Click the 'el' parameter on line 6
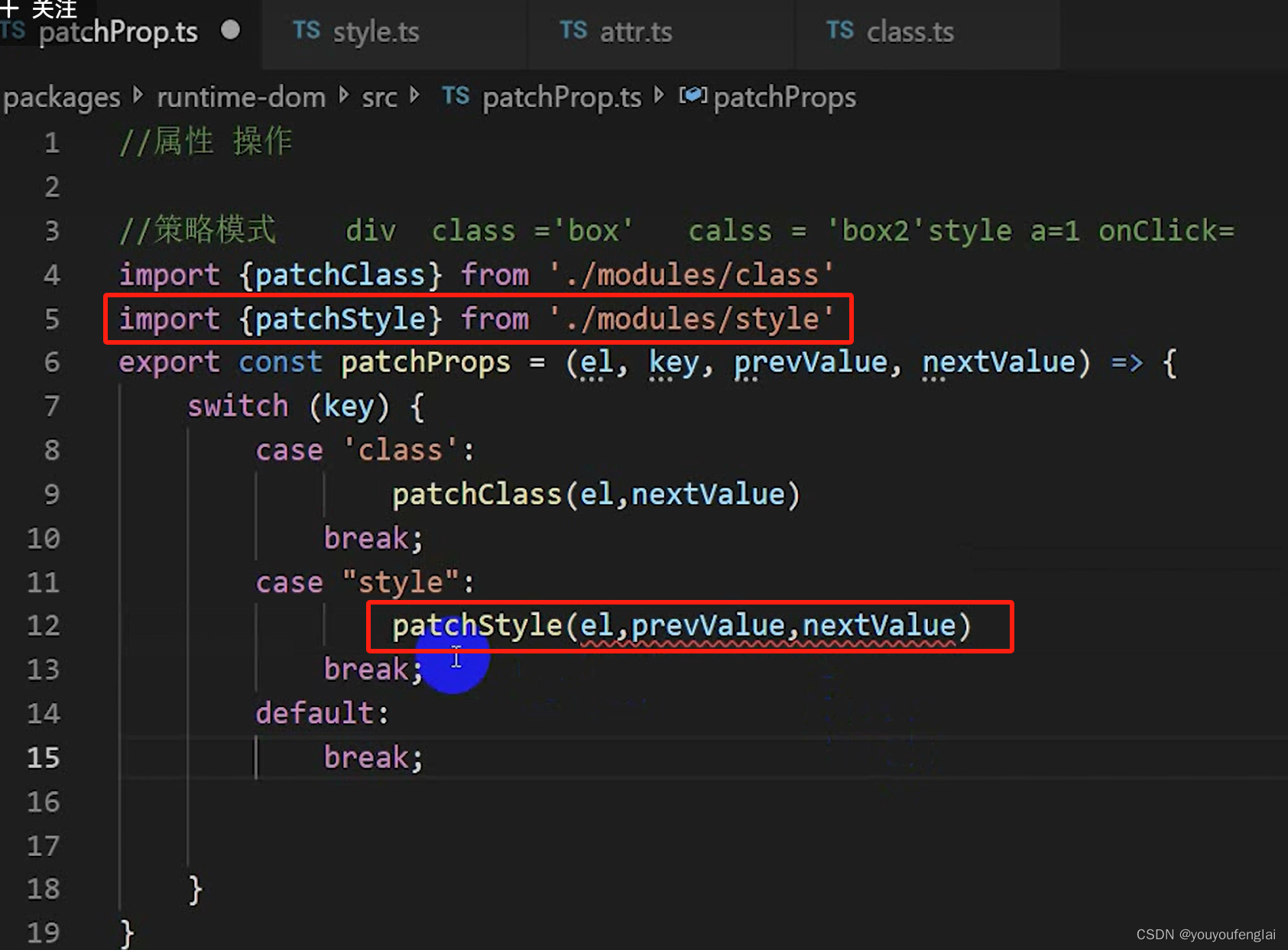Screen dimensions: 1288x950 click(597, 363)
